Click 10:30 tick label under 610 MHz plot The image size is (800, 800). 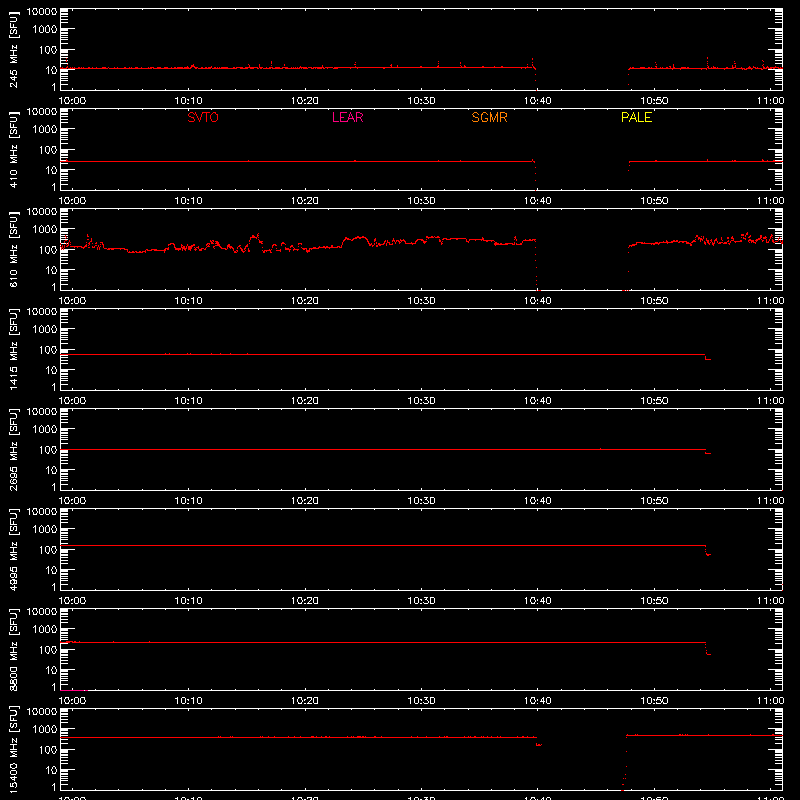421,301
